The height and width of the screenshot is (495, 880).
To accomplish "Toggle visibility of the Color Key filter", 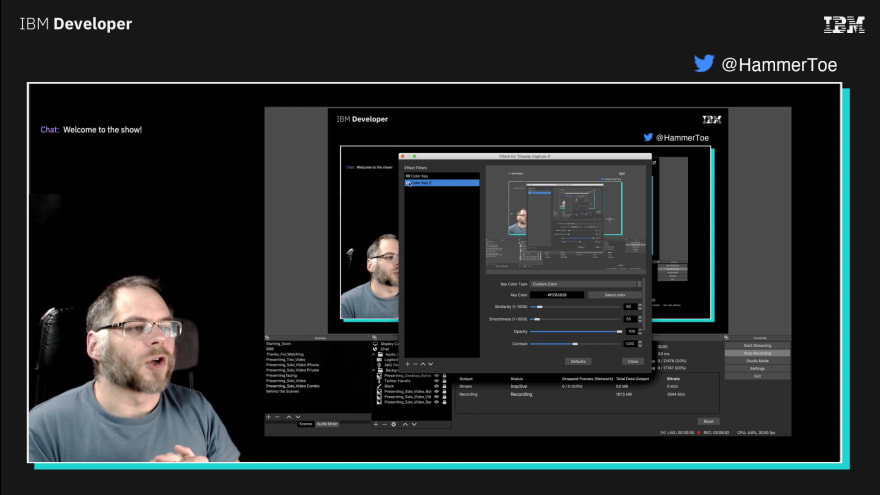I will (x=408, y=176).
